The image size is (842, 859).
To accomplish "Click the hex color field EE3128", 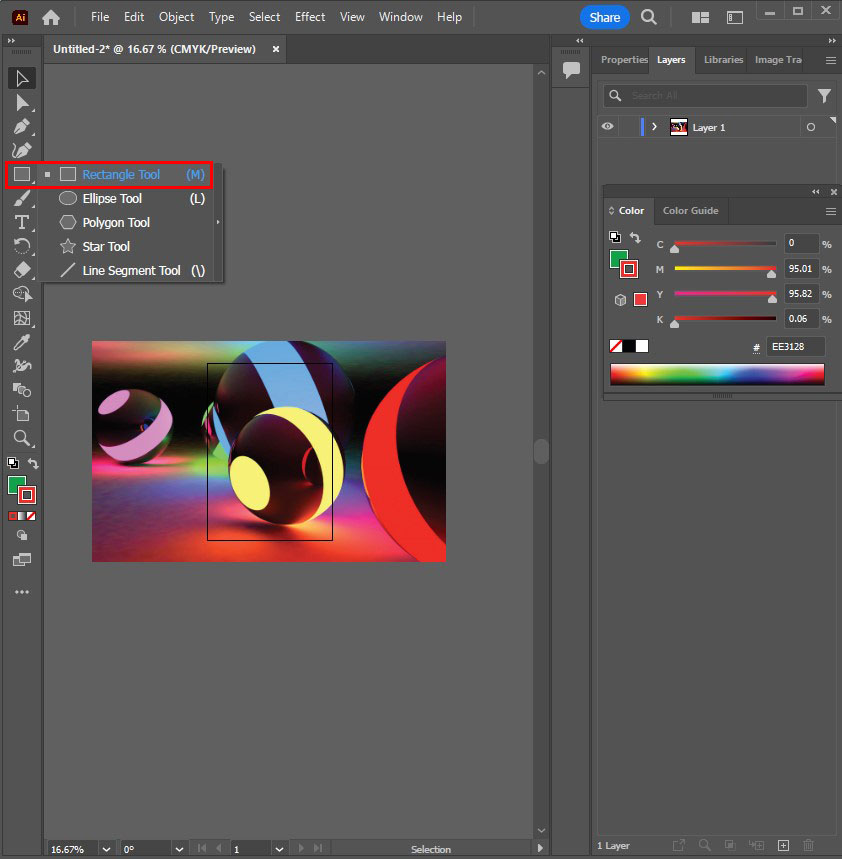I will [795, 347].
